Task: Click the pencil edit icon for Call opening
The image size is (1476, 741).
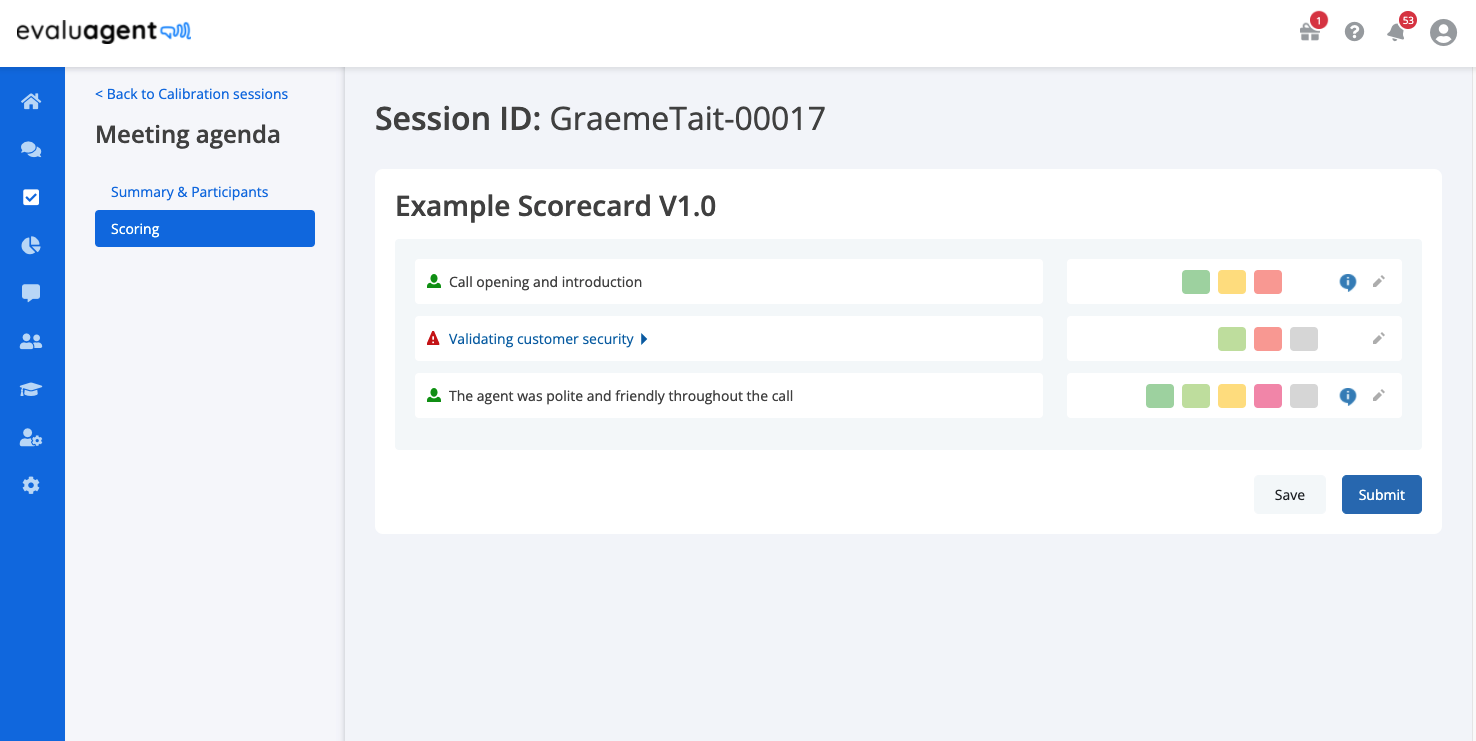Action: (1378, 282)
